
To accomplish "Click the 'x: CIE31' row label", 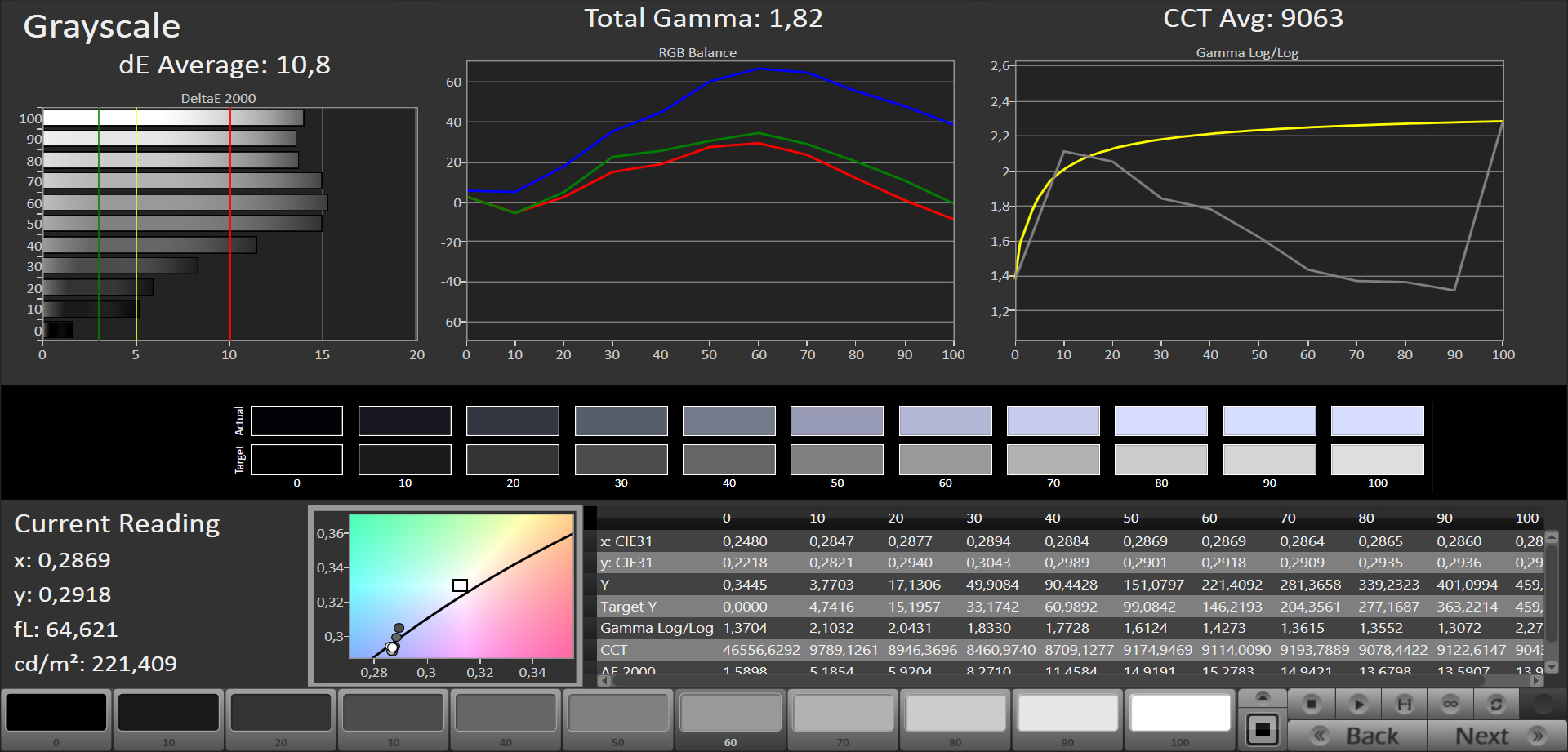I will [626, 541].
